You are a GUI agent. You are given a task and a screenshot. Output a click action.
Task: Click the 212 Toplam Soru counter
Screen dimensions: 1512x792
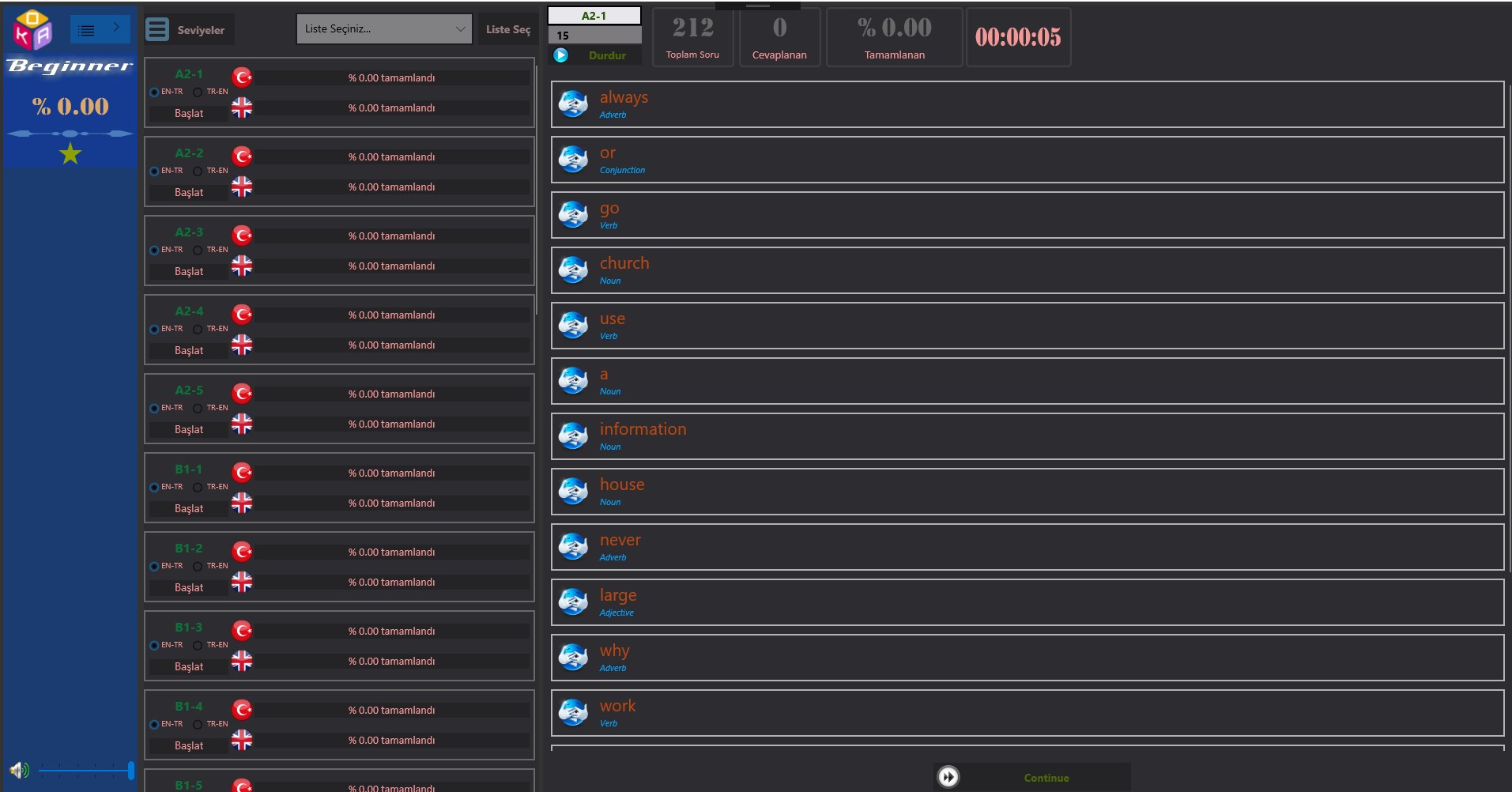click(692, 37)
